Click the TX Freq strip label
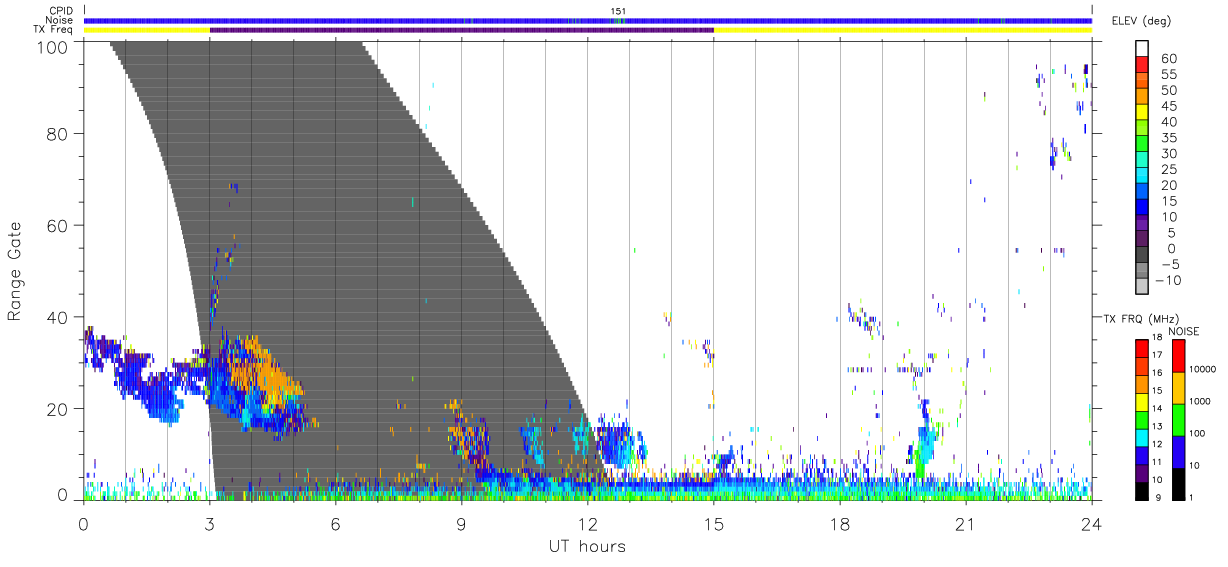1228x567 pixels. pos(54,30)
